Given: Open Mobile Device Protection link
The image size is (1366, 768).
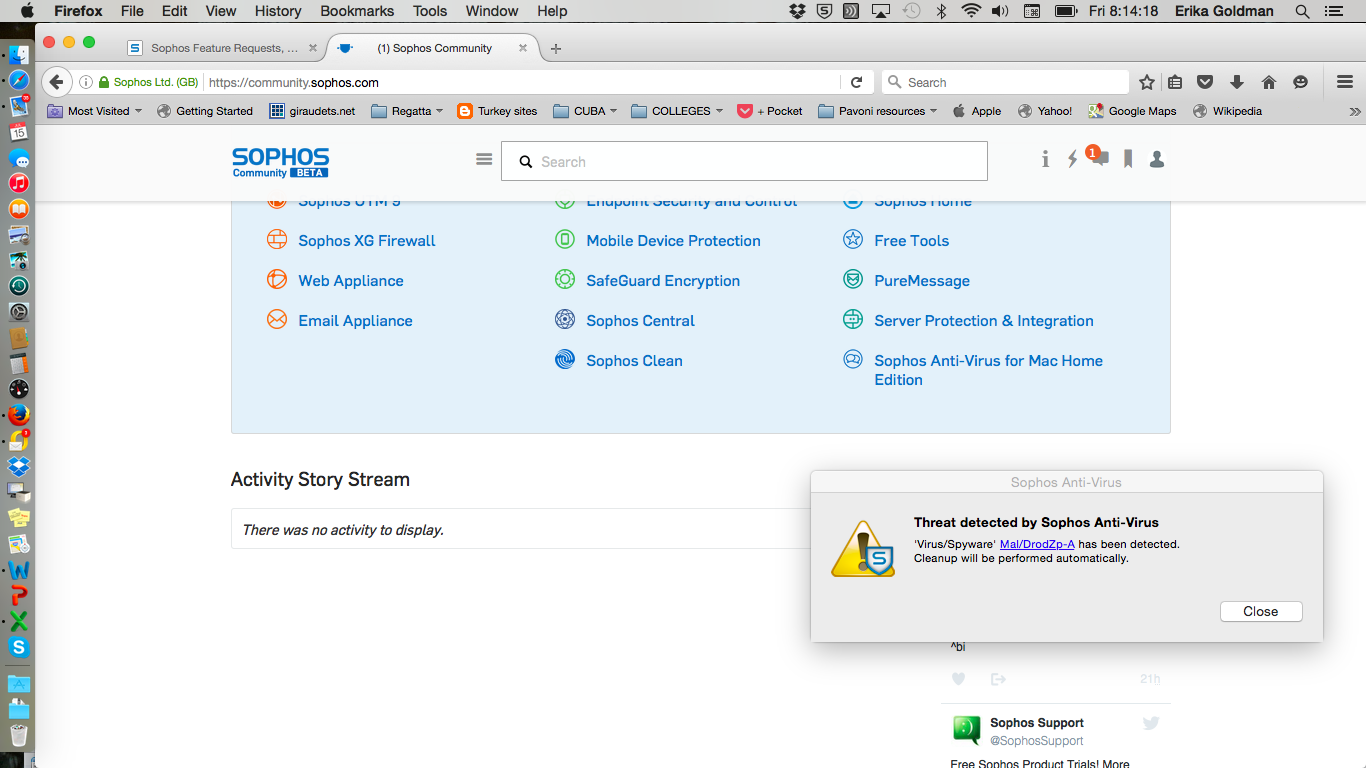Looking at the screenshot, I should [x=673, y=241].
